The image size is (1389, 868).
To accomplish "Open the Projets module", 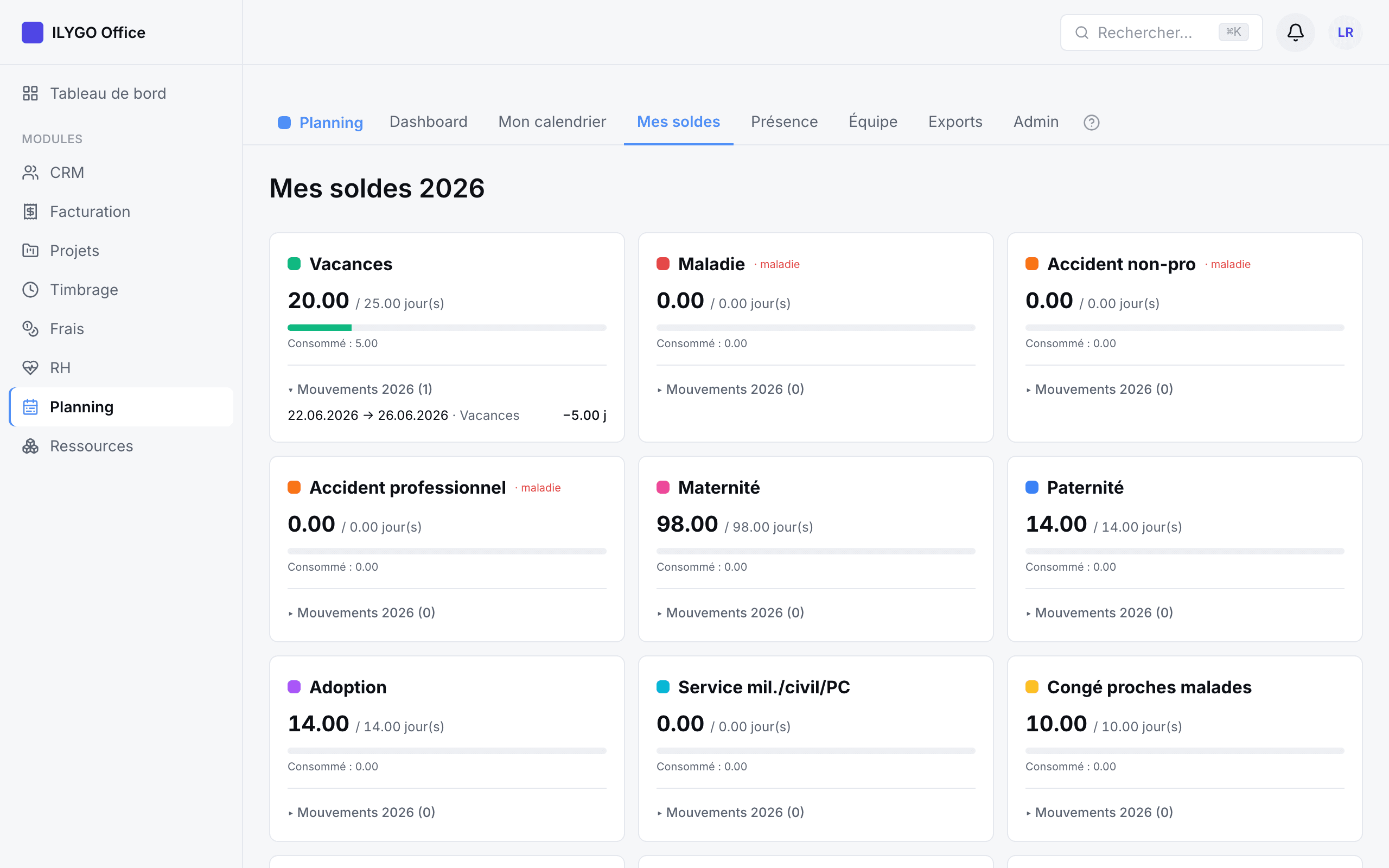I will click(121, 251).
